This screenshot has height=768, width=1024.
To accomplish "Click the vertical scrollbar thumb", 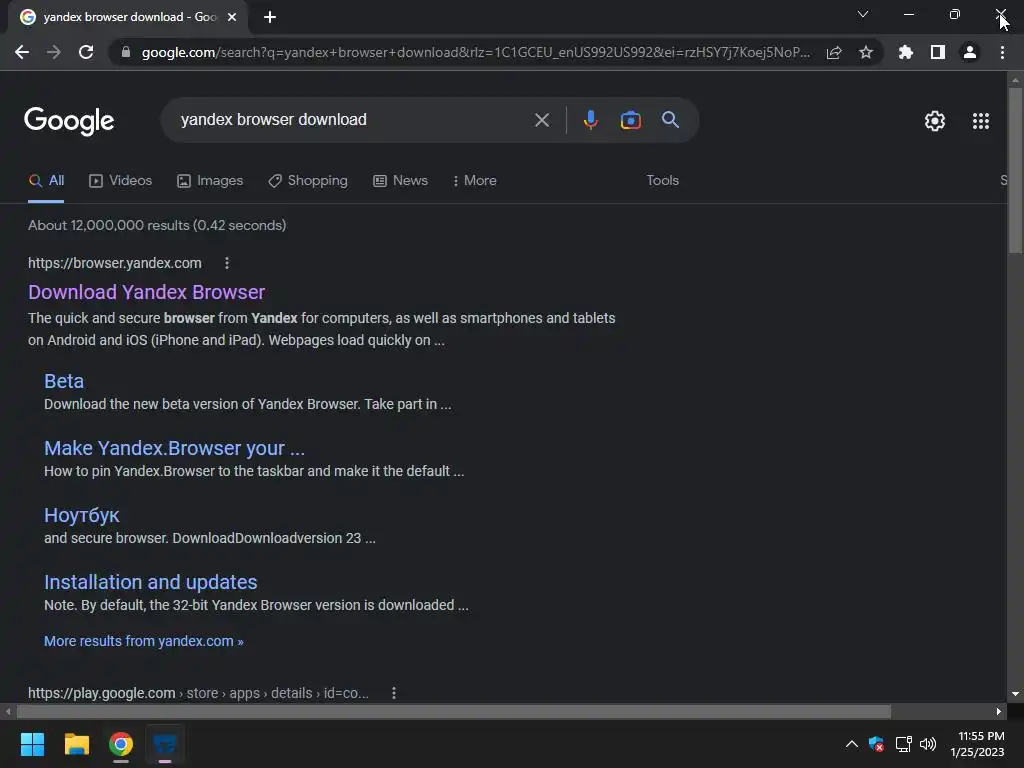I will [x=1015, y=170].
